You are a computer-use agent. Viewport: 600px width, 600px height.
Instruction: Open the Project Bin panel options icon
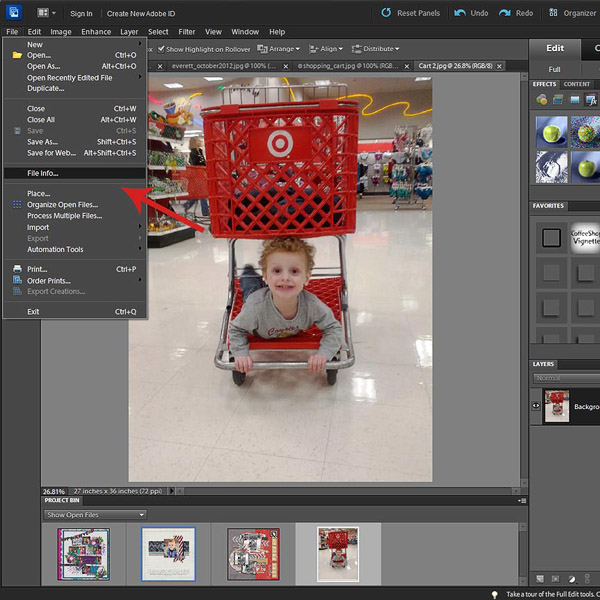(x=522, y=501)
